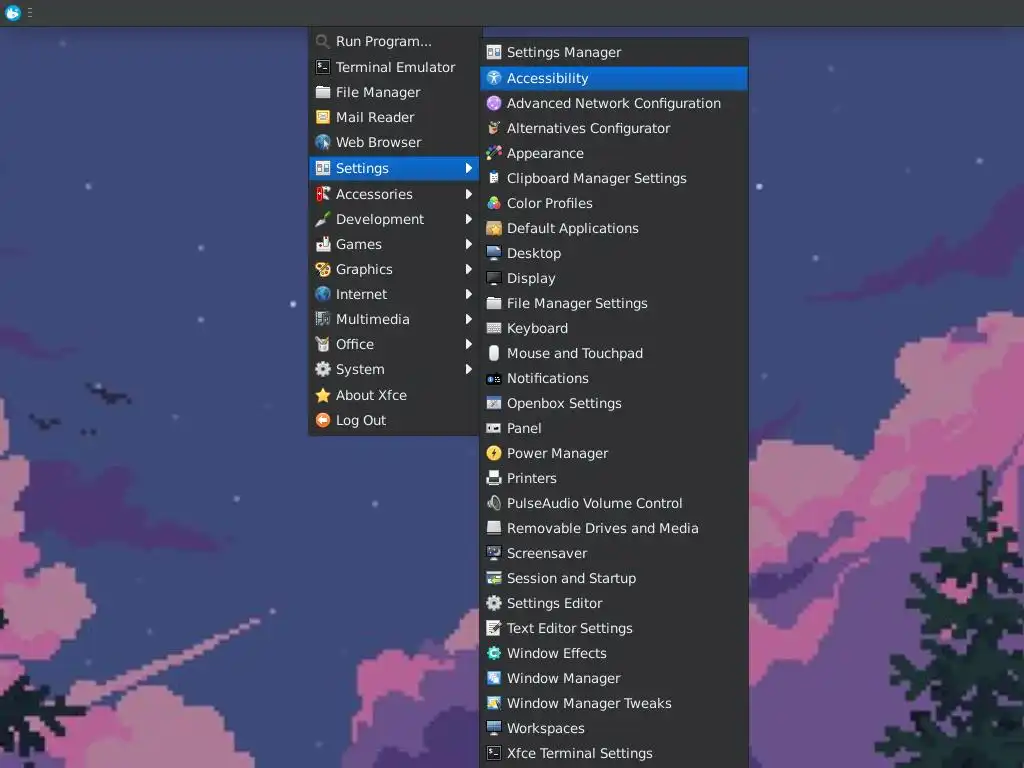Viewport: 1024px width, 768px height.
Task: Expand the Office submenu arrow
Action: pos(468,344)
